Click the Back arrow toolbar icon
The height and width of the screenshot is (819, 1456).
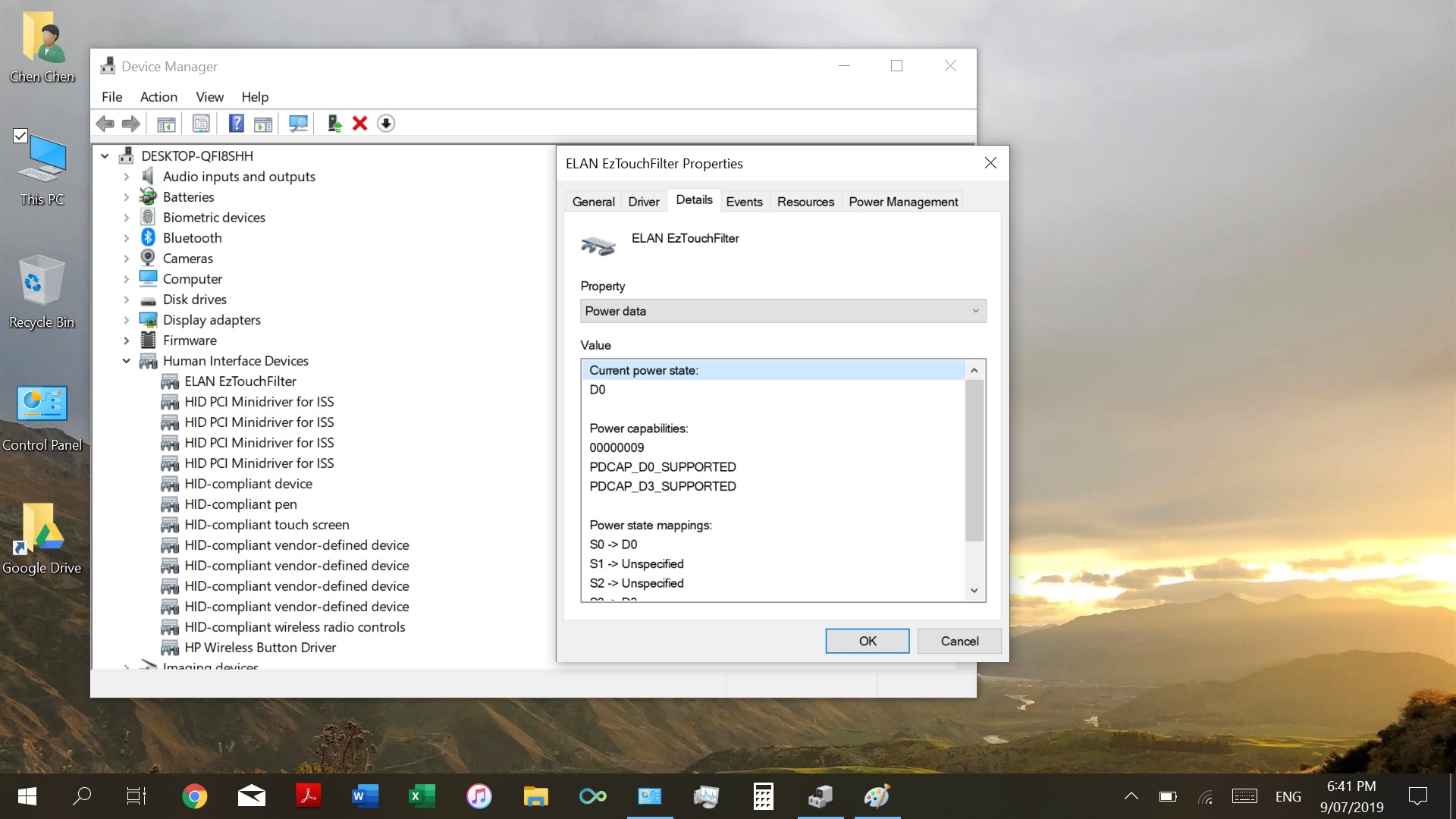coord(105,124)
